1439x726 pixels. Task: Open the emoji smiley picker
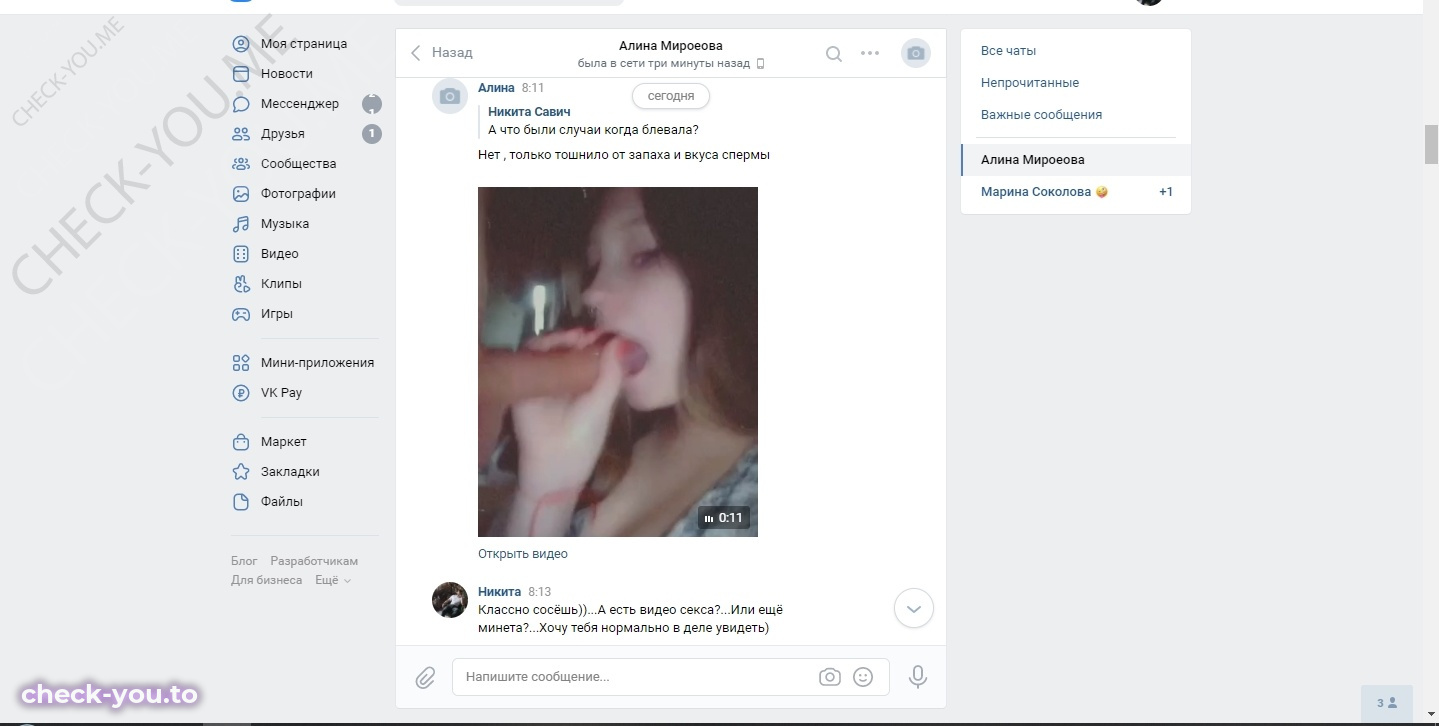863,677
